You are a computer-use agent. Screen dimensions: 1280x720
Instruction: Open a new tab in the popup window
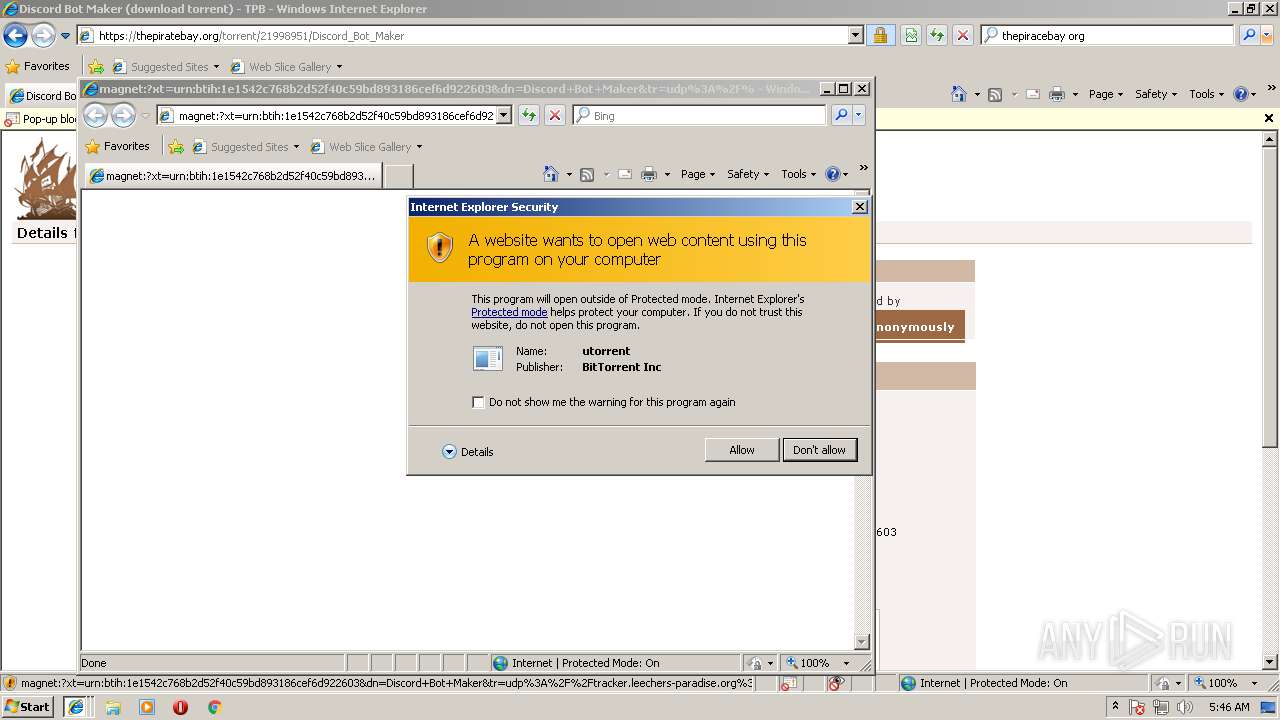pyautogui.click(x=399, y=176)
